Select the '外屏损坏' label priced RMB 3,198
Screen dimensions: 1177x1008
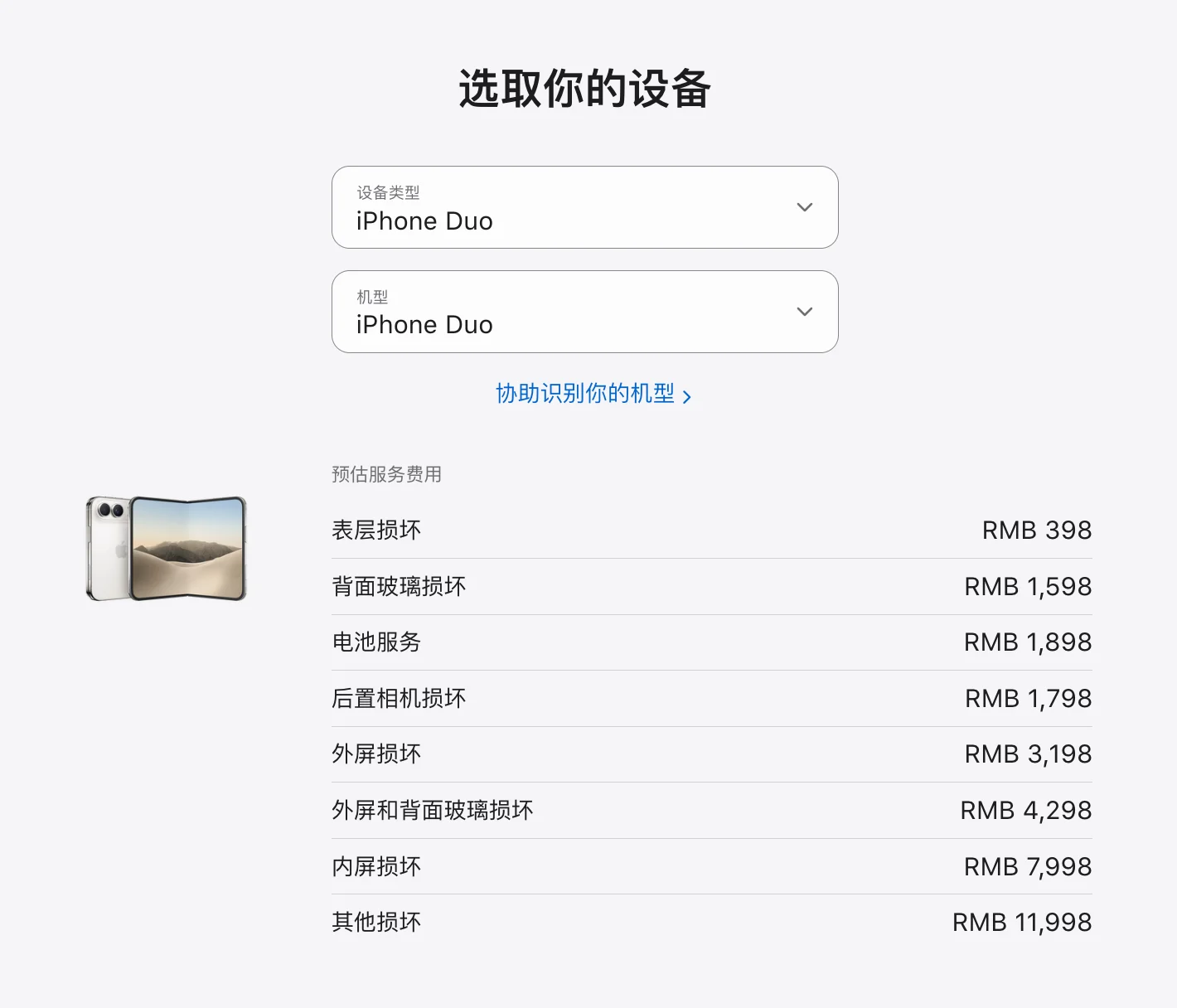pyautogui.click(x=376, y=754)
